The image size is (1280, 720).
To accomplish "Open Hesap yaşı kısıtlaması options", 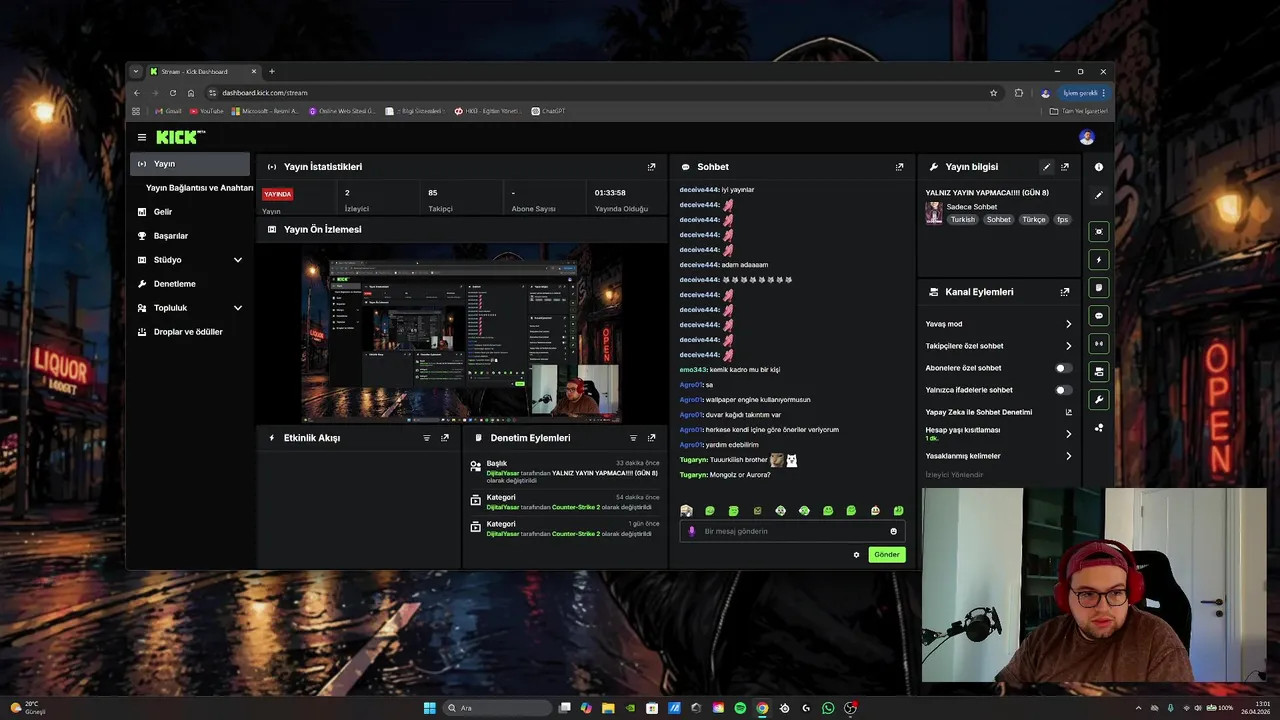I will click(998, 434).
